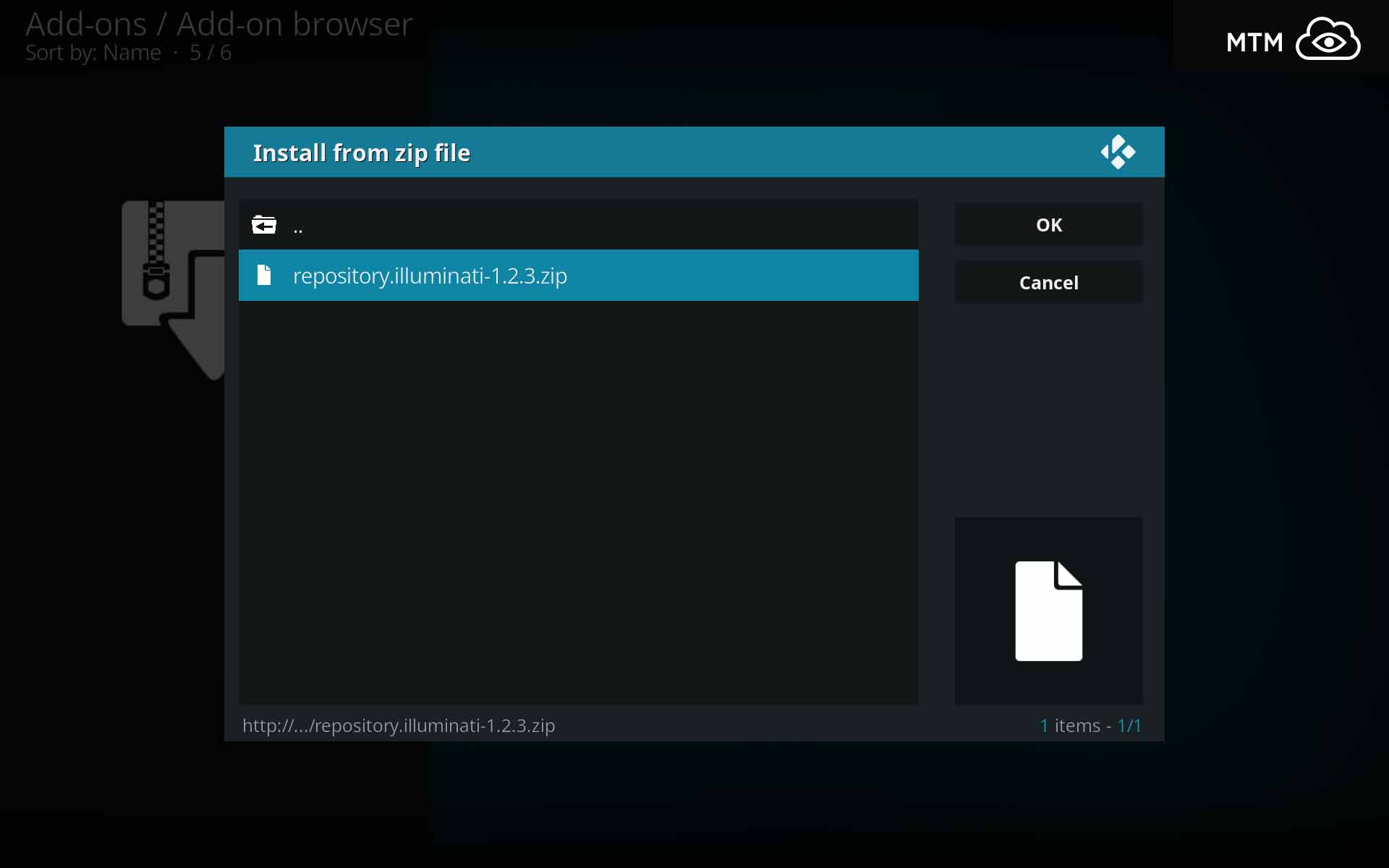Click the parent folder back-arrow icon
This screenshot has width=1389, height=868.
(x=264, y=225)
